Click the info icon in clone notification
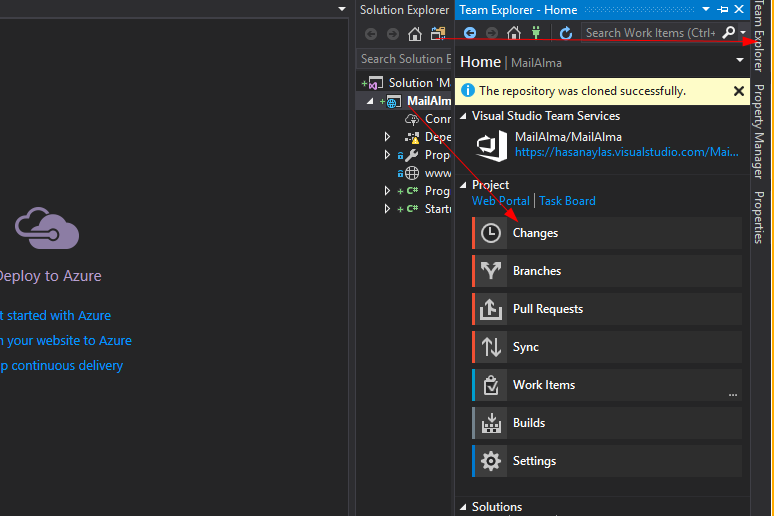Screen dimensions: 774x516 pos(467,91)
